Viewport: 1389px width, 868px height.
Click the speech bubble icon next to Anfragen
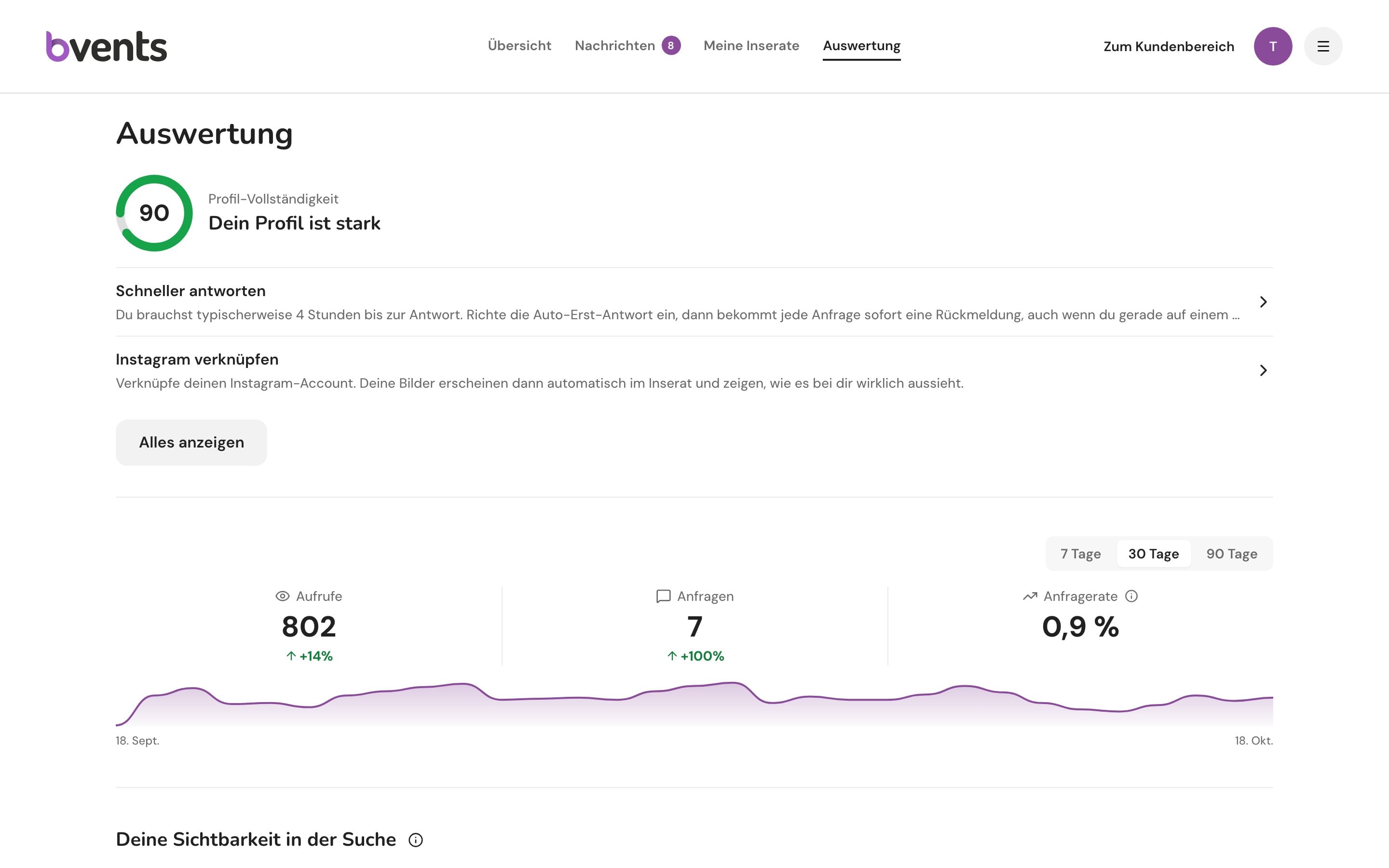(x=663, y=596)
